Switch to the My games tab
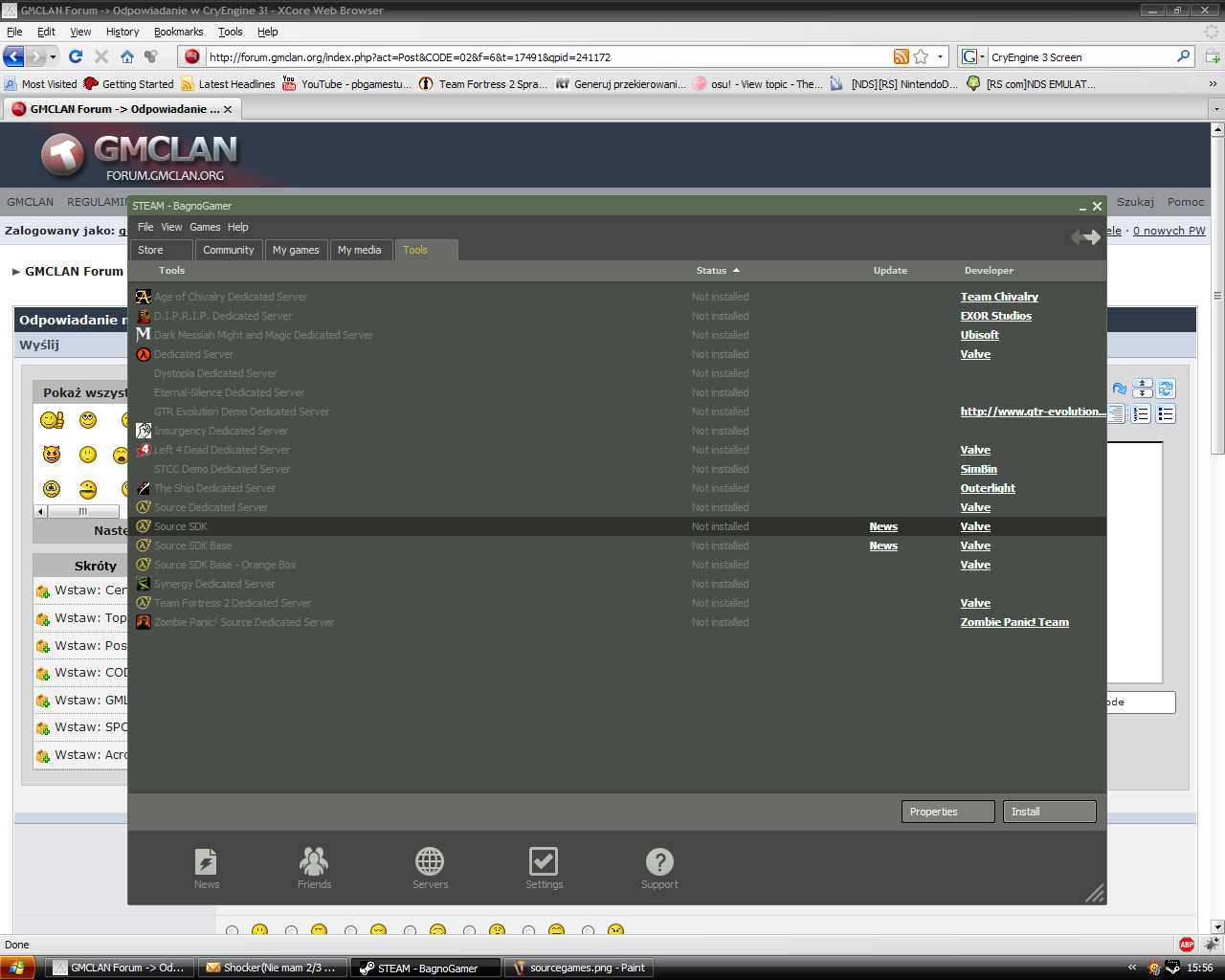The image size is (1225, 980). point(296,250)
